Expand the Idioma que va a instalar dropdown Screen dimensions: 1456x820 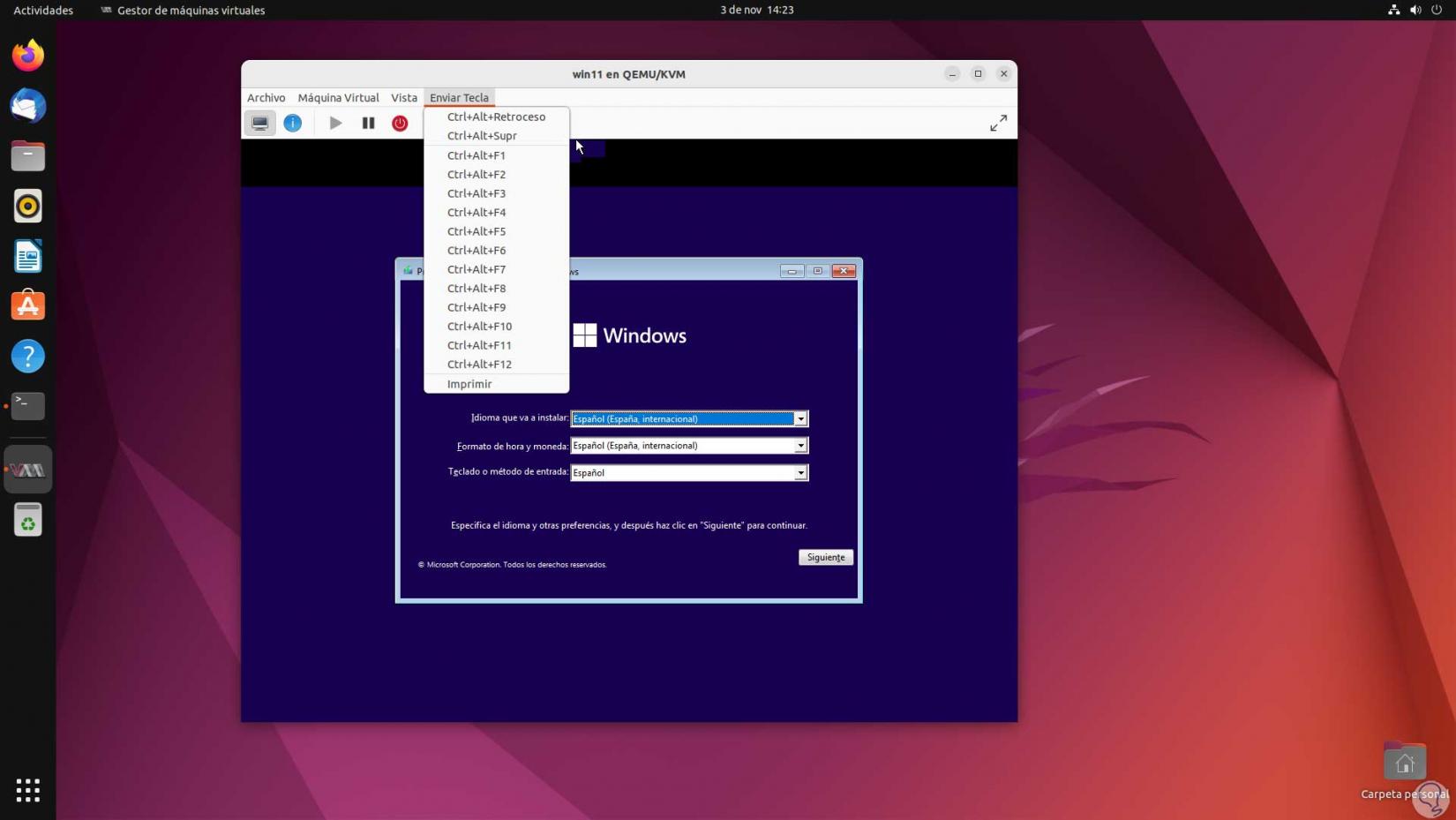799,419
